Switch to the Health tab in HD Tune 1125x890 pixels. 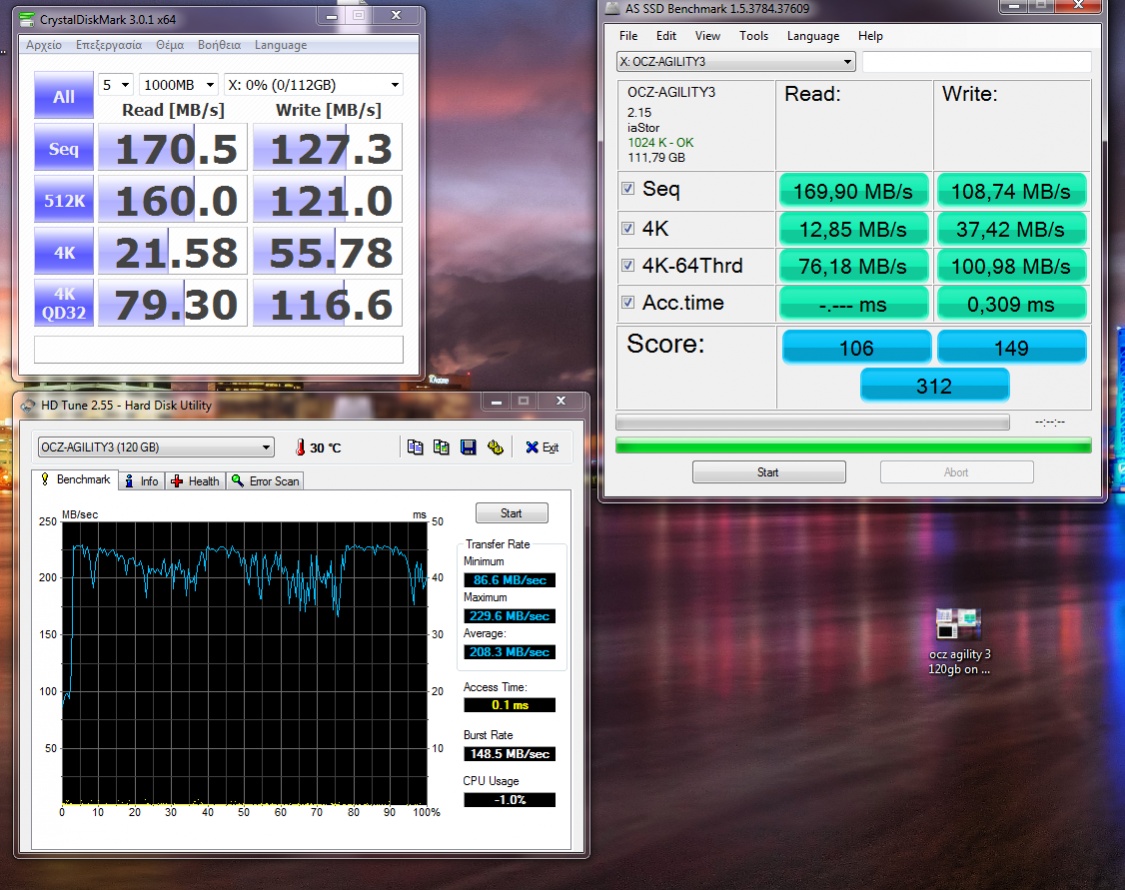pyautogui.click(x=196, y=481)
